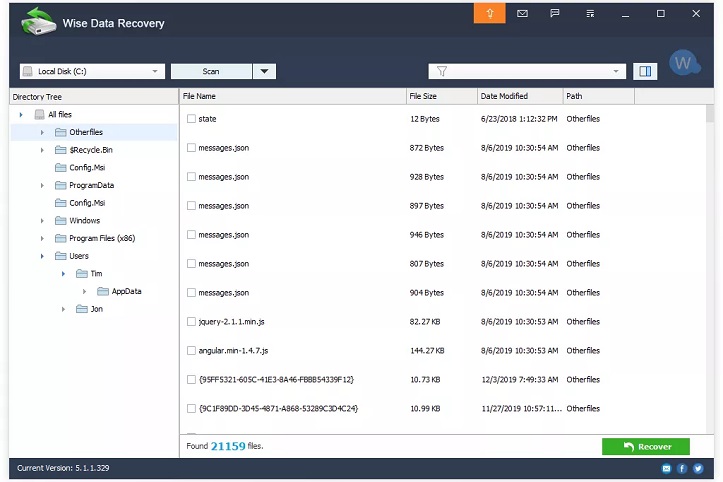Open the Local Disk (C:) drive dropdown

click(x=92, y=71)
